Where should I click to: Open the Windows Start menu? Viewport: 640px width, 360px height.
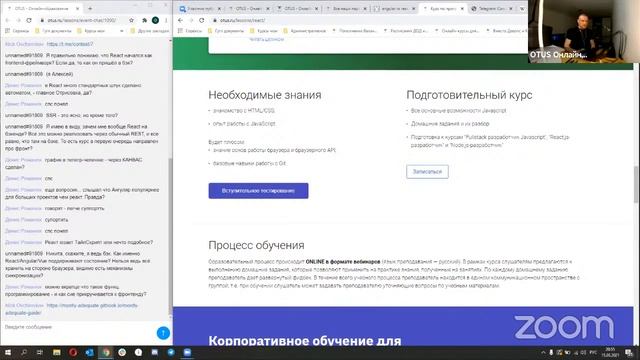pyautogui.click(x=8, y=352)
